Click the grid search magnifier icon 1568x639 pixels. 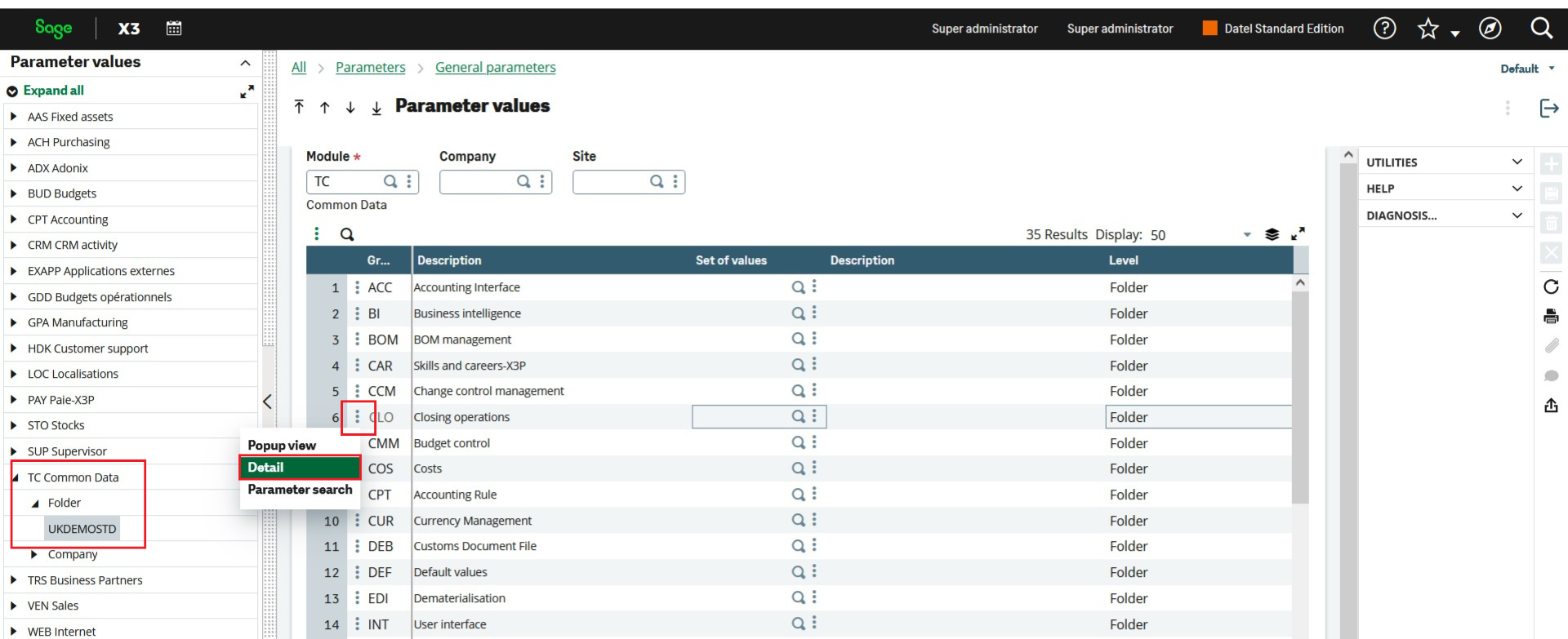pos(347,235)
